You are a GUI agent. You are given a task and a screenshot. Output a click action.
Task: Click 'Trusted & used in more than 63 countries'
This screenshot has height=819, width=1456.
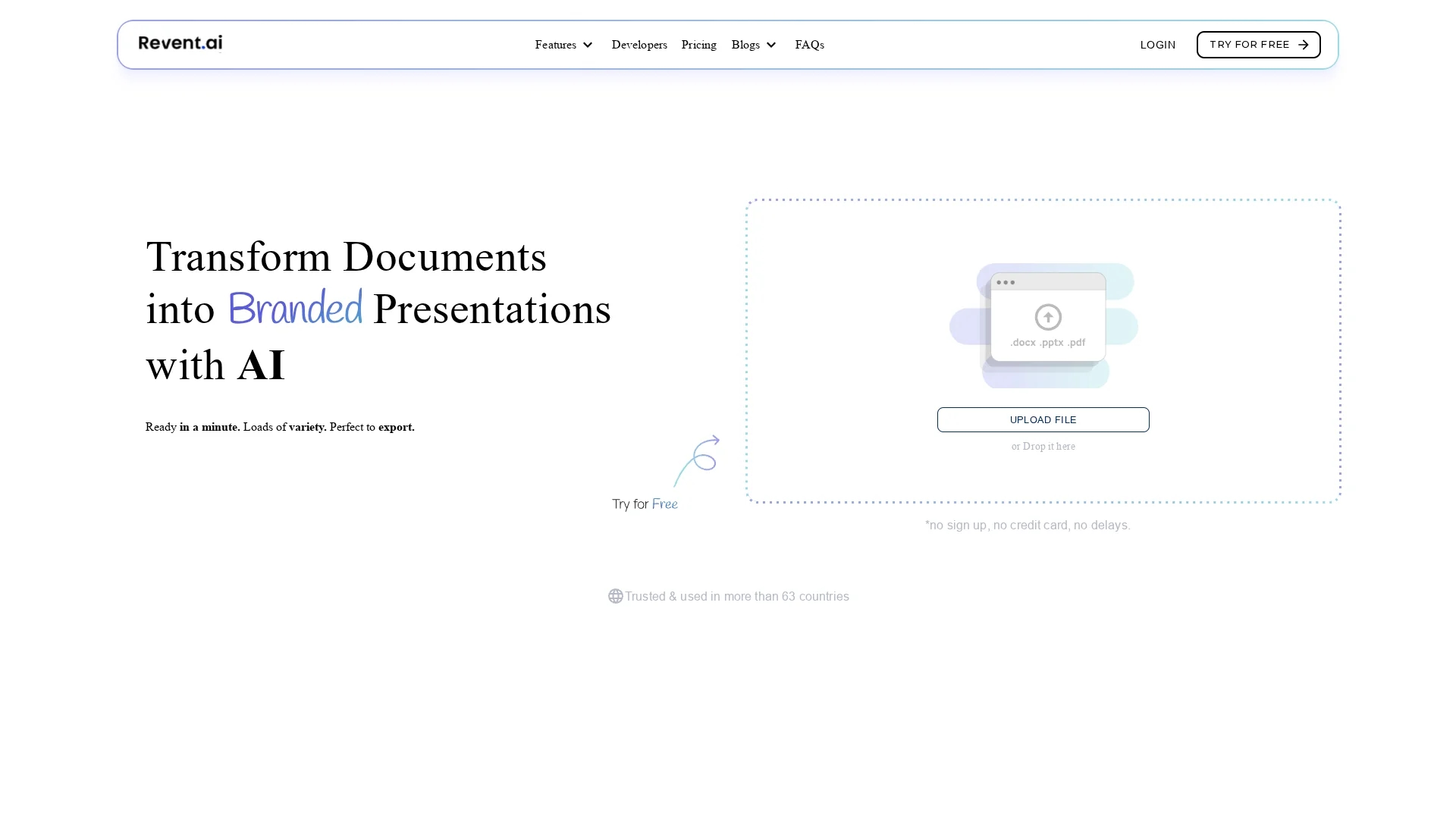pyautogui.click(x=736, y=596)
